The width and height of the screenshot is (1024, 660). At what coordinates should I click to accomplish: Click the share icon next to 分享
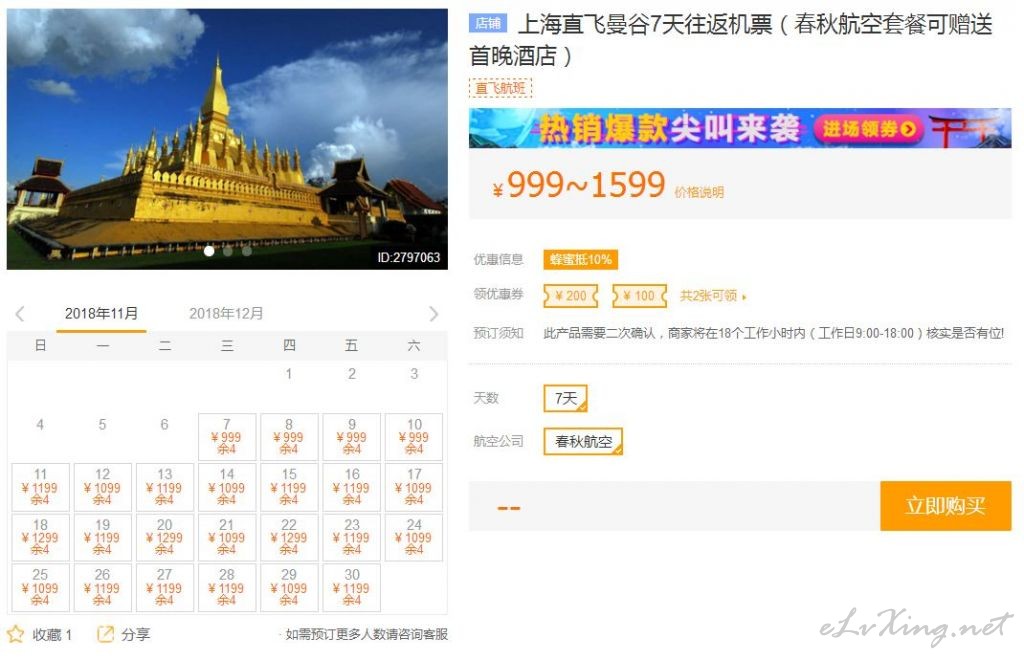pos(105,634)
